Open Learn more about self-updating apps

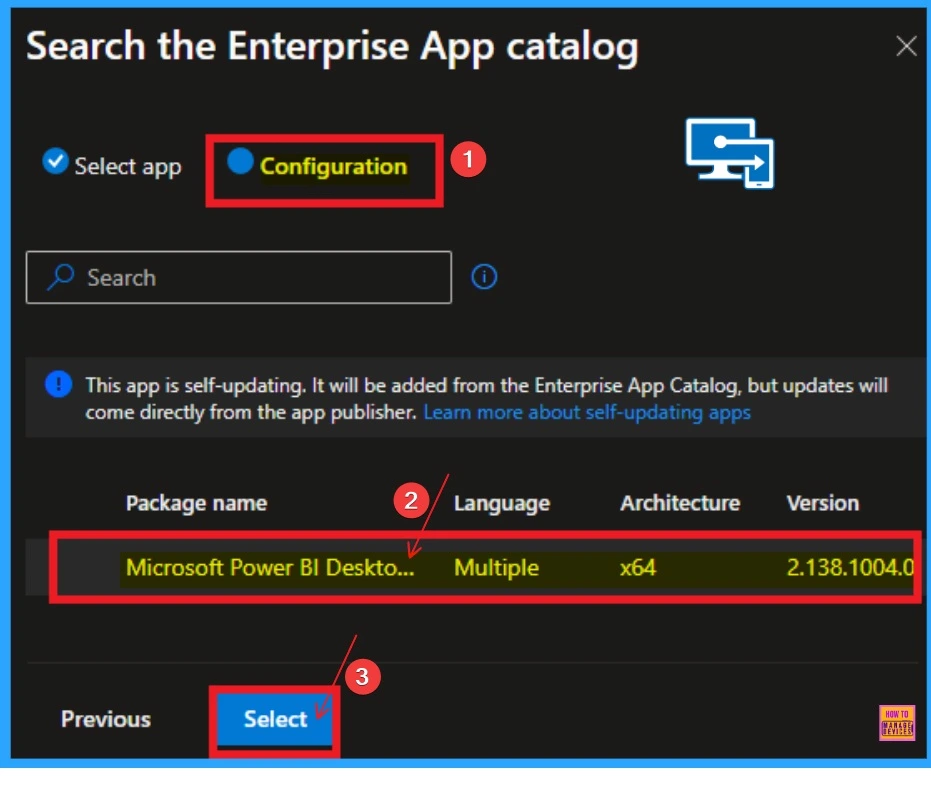pos(587,412)
